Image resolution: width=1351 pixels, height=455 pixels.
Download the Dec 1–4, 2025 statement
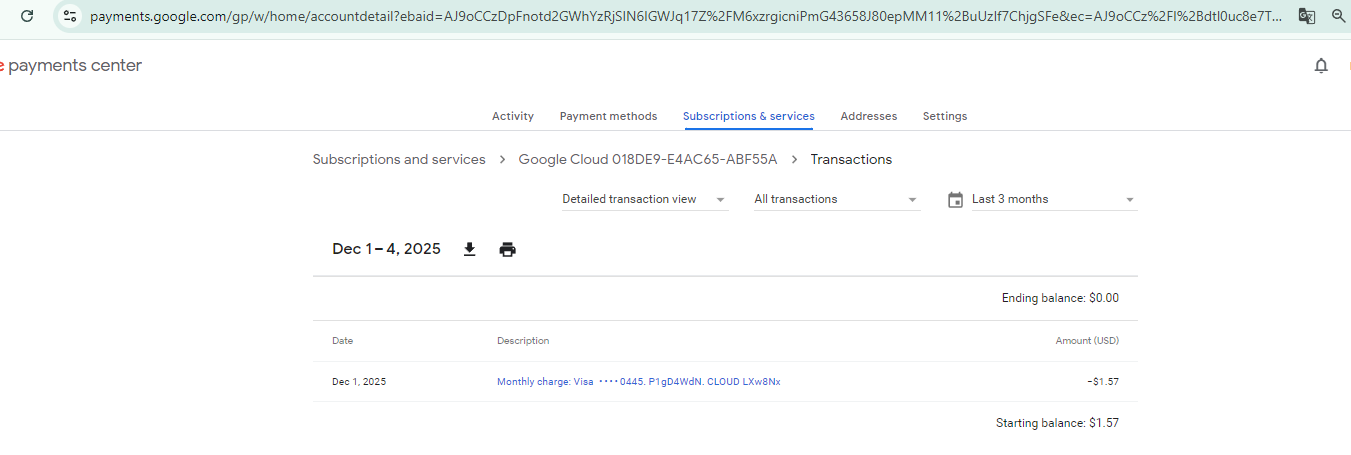[469, 249]
